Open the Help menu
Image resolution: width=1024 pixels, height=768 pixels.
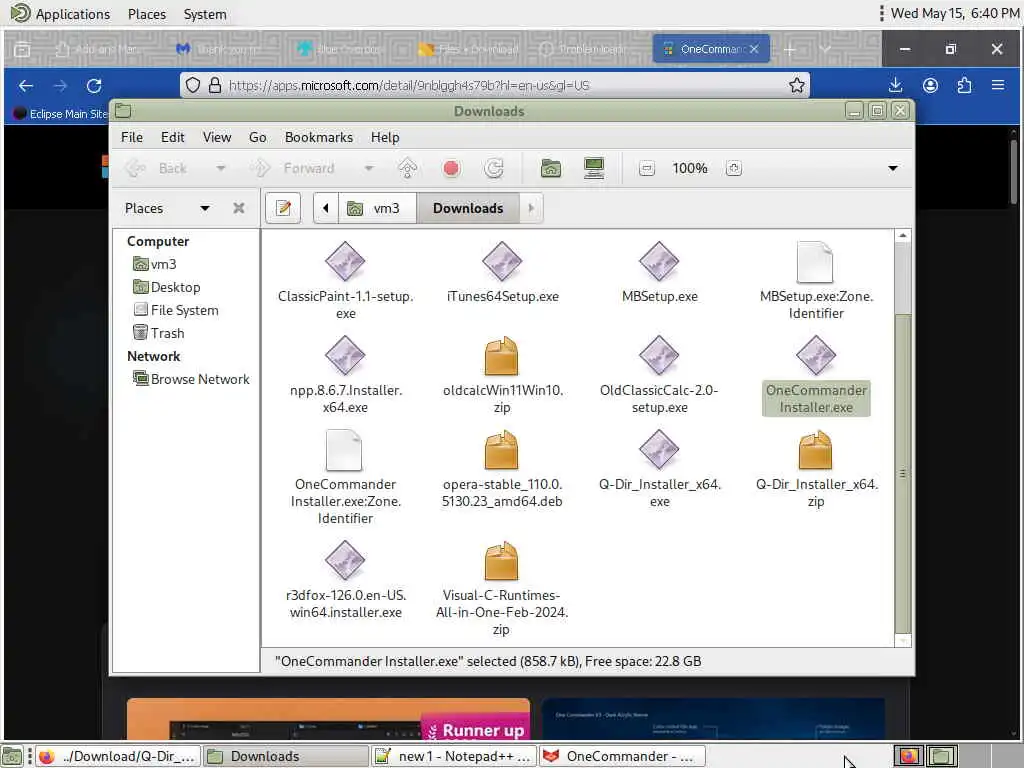(385, 137)
